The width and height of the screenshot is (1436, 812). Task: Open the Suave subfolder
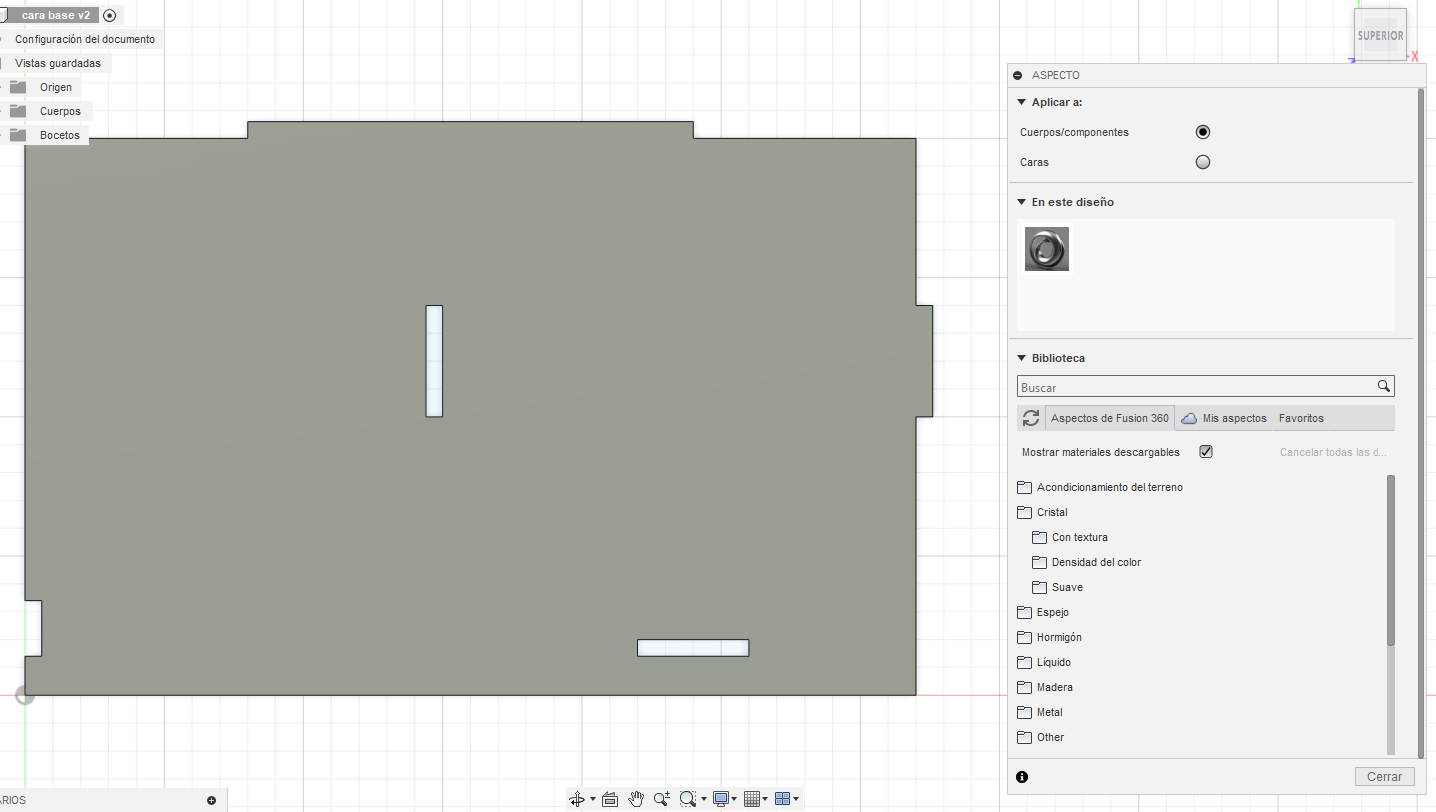tap(1057, 587)
